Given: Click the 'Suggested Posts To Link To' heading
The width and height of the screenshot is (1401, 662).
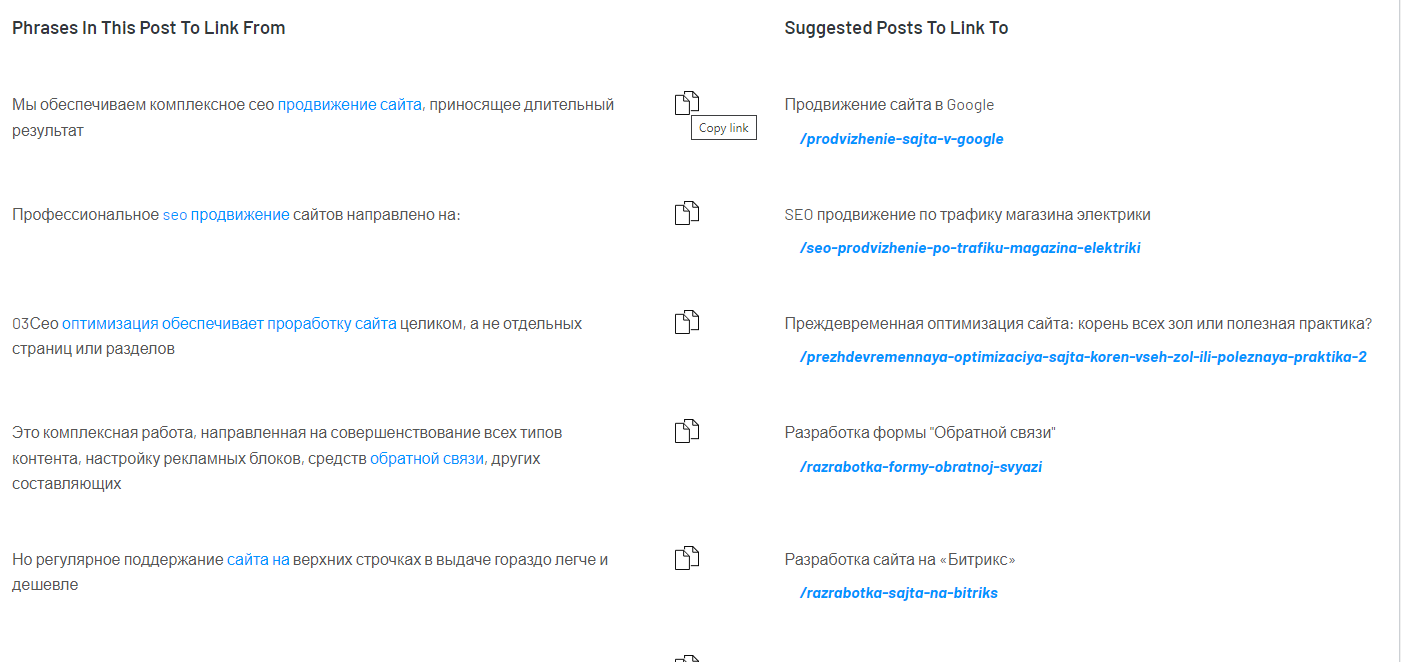Looking at the screenshot, I should [896, 28].
